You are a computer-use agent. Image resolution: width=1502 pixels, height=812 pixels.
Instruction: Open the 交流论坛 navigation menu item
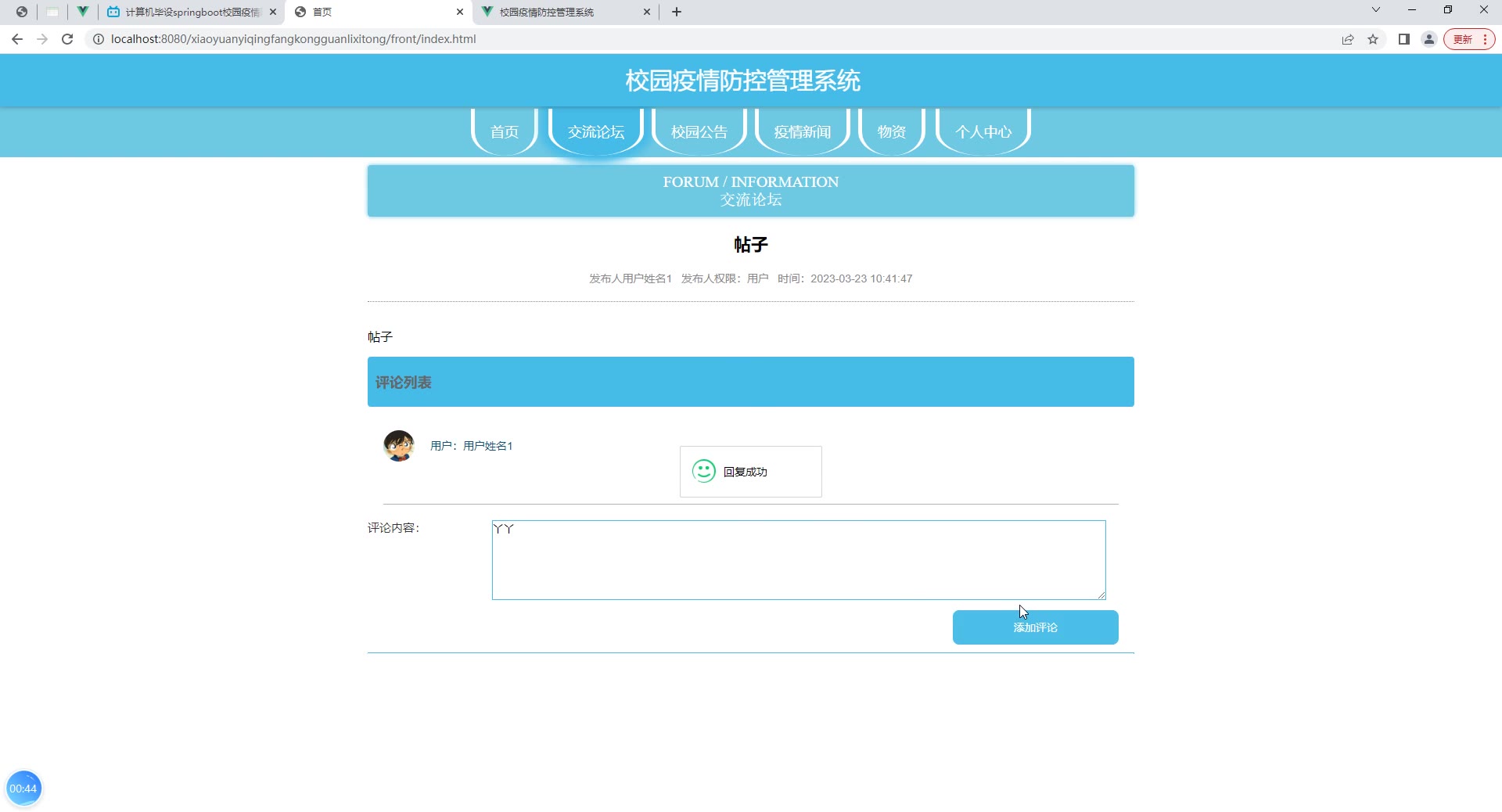pos(596,131)
